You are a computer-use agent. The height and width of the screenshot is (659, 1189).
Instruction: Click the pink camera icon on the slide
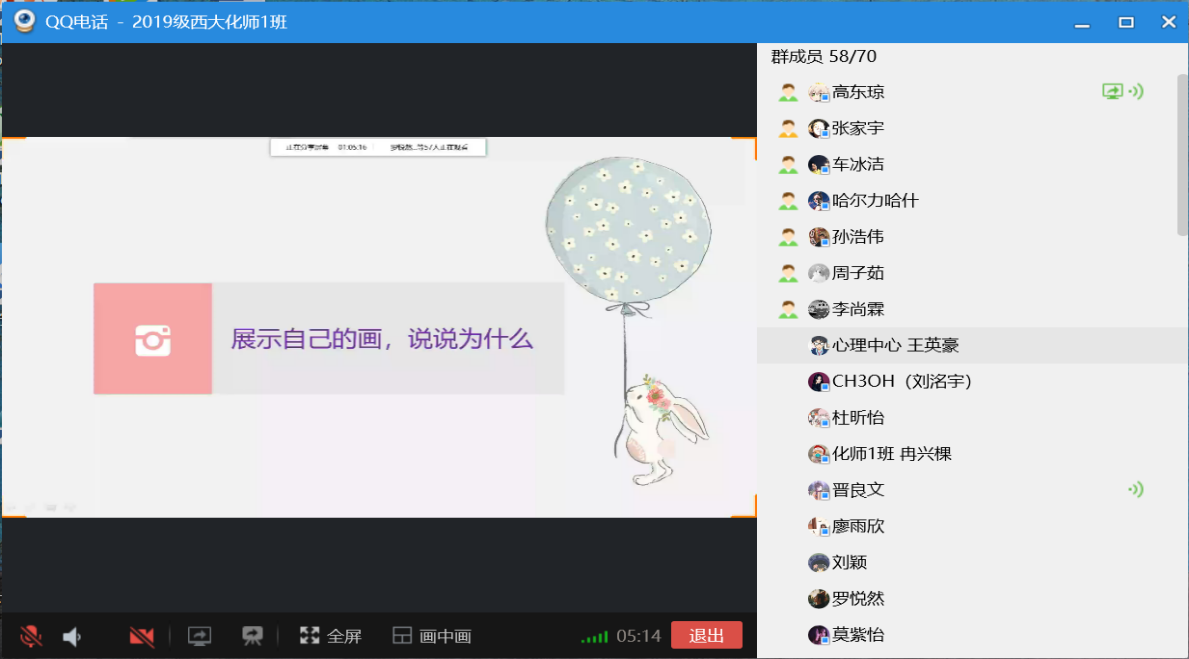pos(153,339)
